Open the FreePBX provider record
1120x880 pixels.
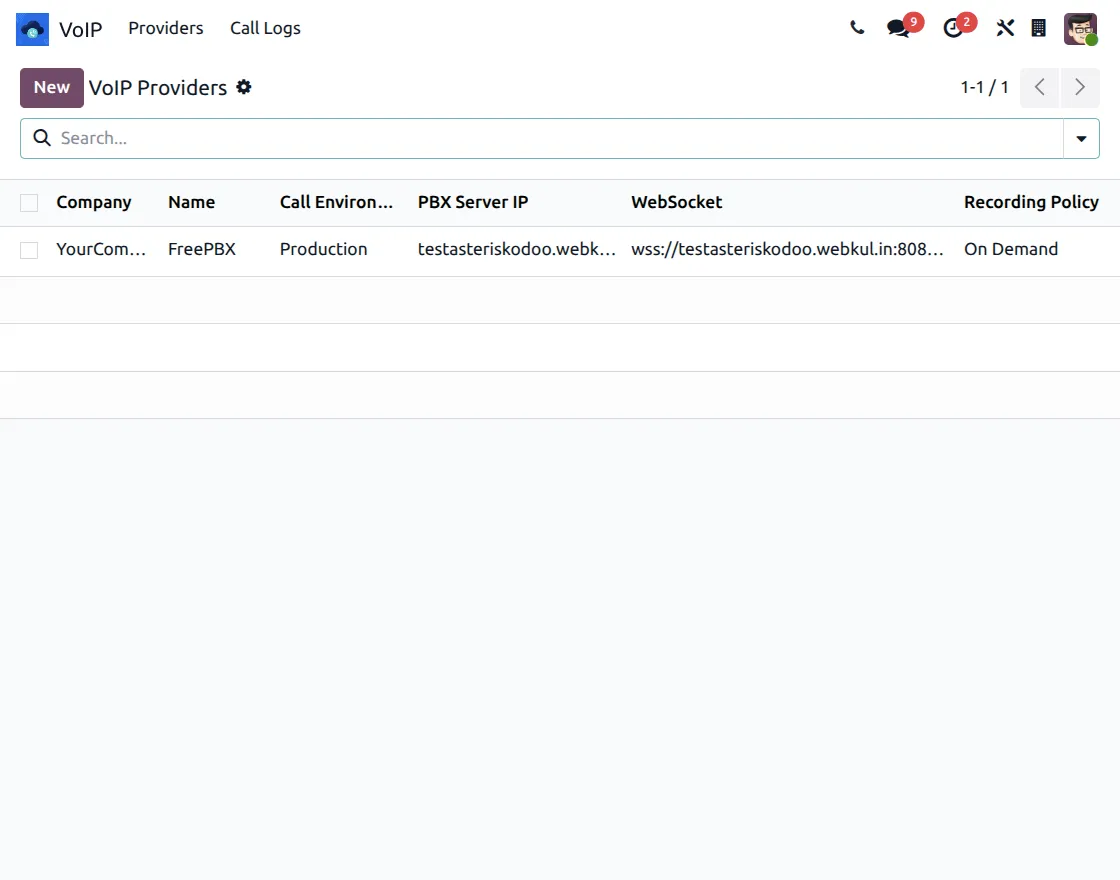[202, 249]
